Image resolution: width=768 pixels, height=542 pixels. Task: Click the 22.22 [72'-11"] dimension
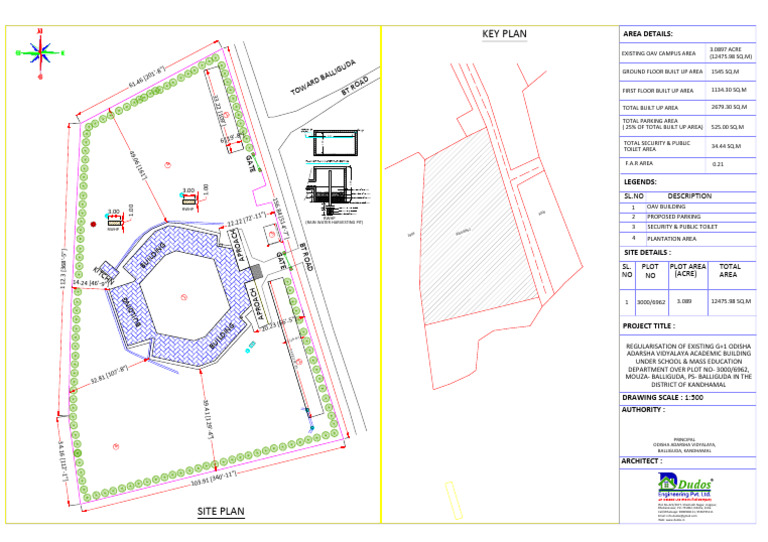click(x=246, y=219)
